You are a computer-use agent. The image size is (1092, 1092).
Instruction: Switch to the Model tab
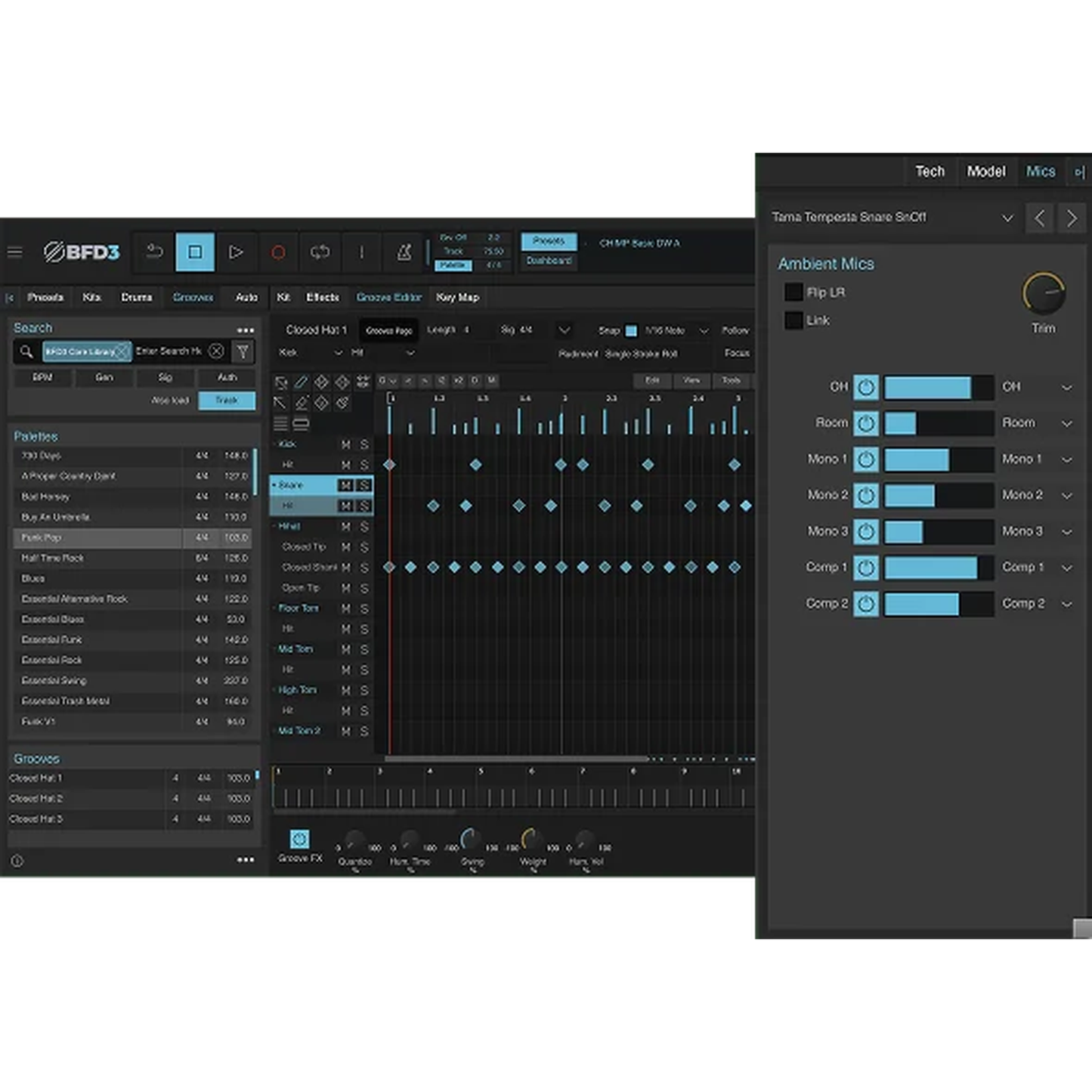coord(986,172)
